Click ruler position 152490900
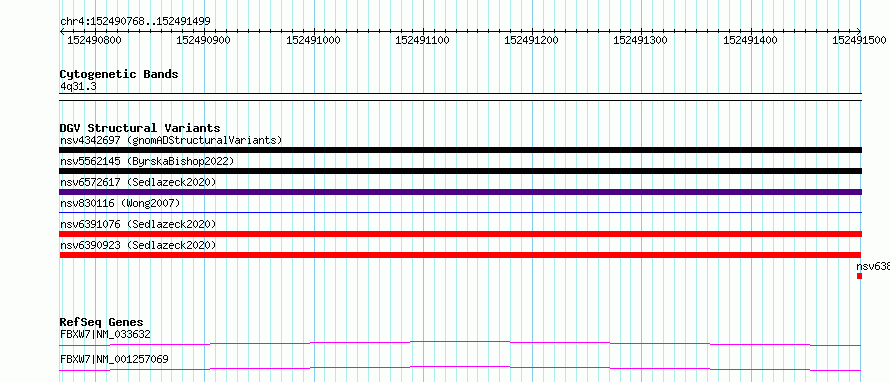The image size is (890, 382). 203,40
